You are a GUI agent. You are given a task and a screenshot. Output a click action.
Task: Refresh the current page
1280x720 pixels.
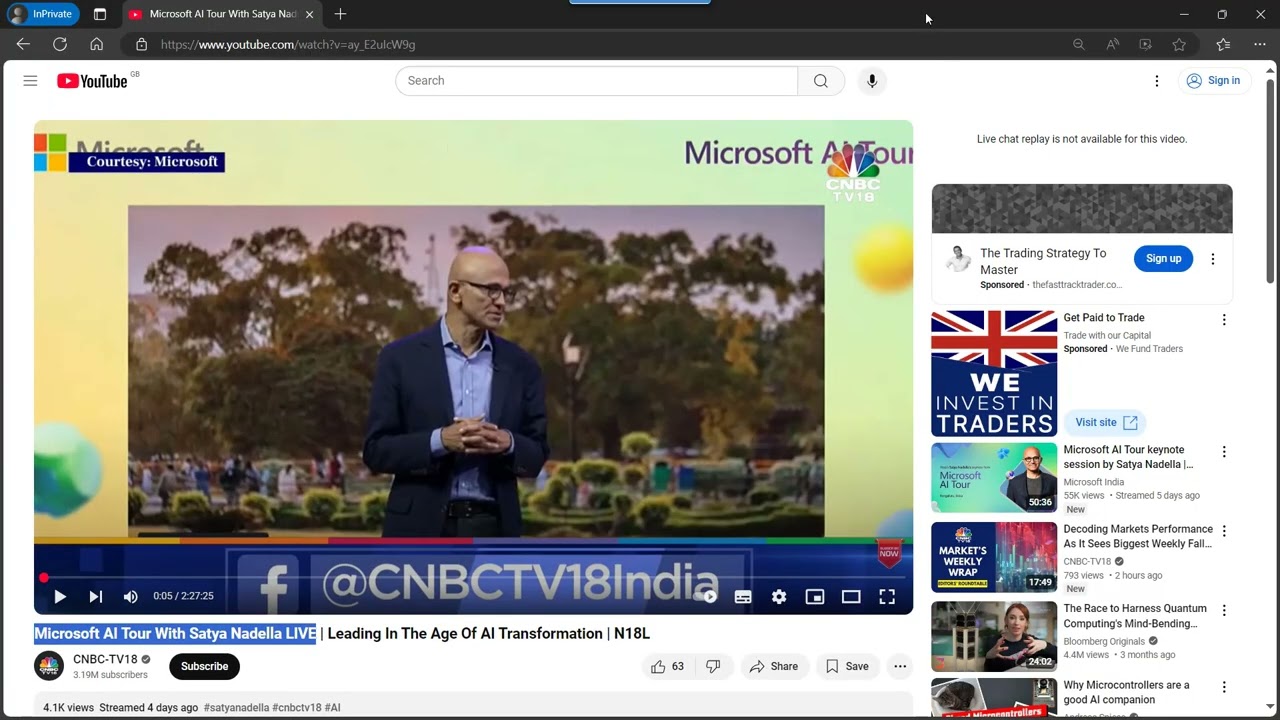click(x=60, y=44)
